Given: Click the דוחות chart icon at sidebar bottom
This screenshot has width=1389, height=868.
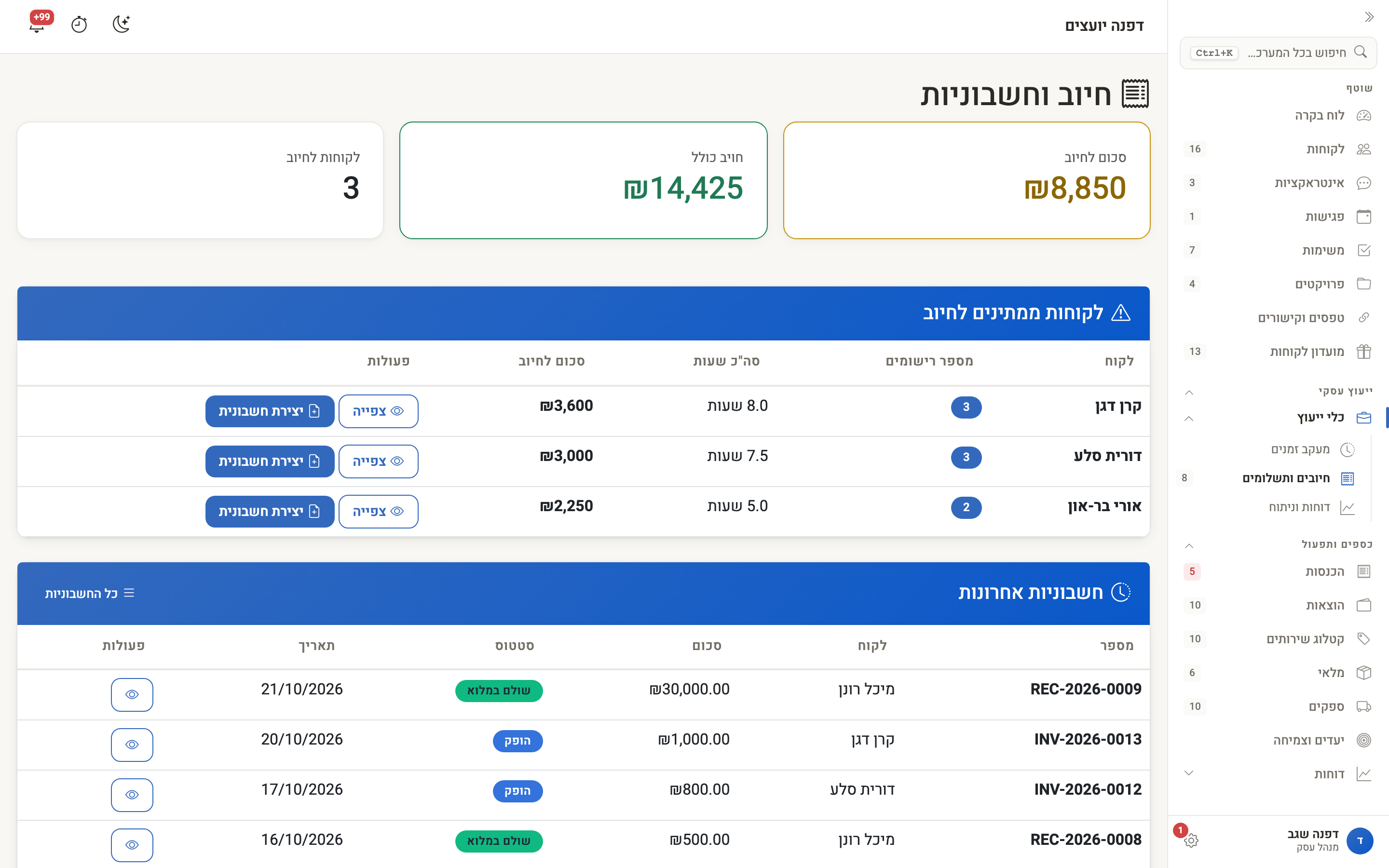Looking at the screenshot, I should click(1364, 774).
